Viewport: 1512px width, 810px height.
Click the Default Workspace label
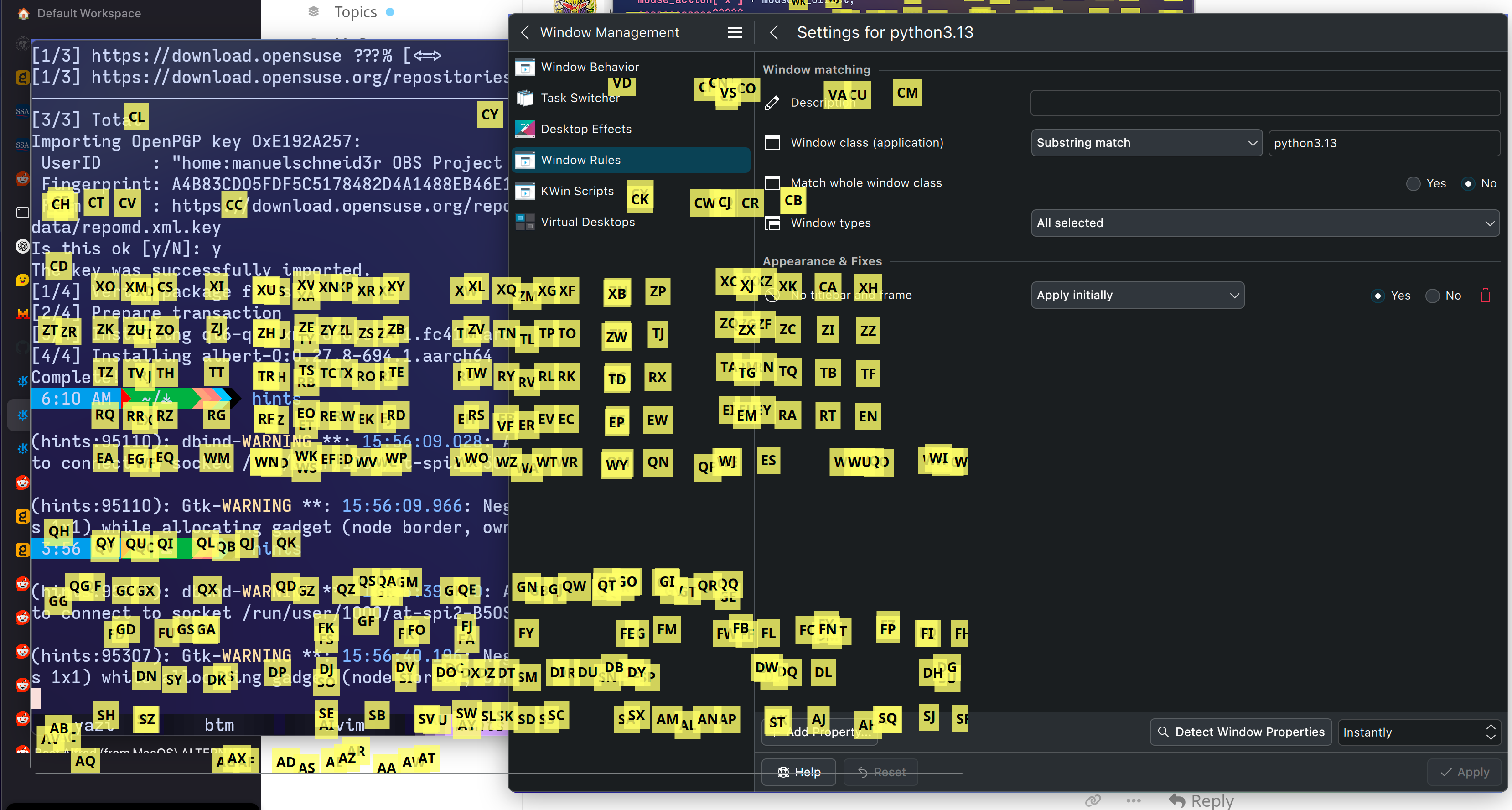[89, 13]
